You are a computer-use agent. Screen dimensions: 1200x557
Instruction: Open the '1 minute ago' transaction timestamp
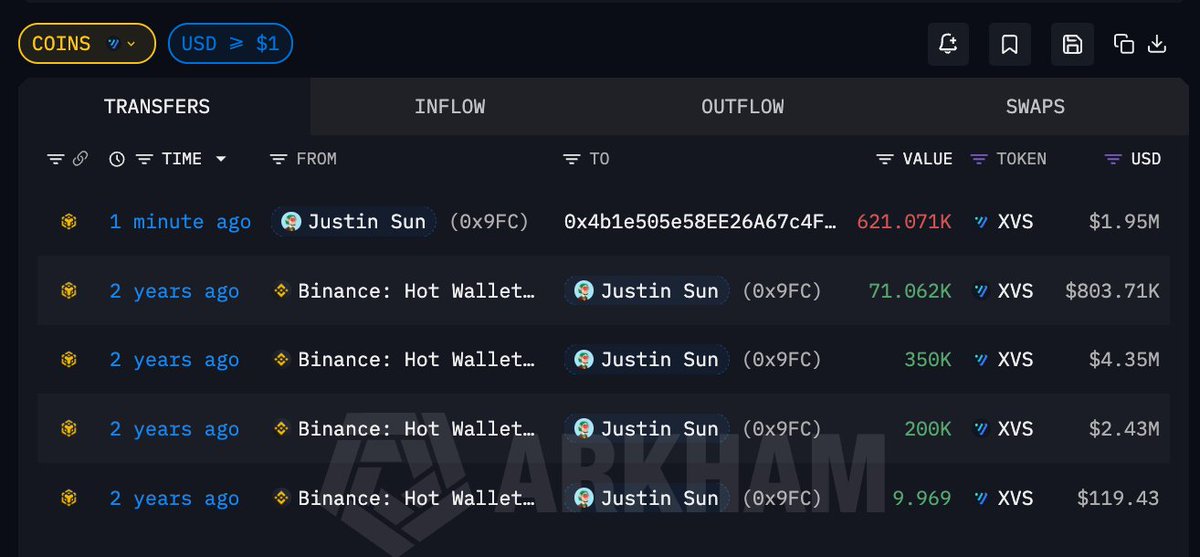tap(180, 221)
